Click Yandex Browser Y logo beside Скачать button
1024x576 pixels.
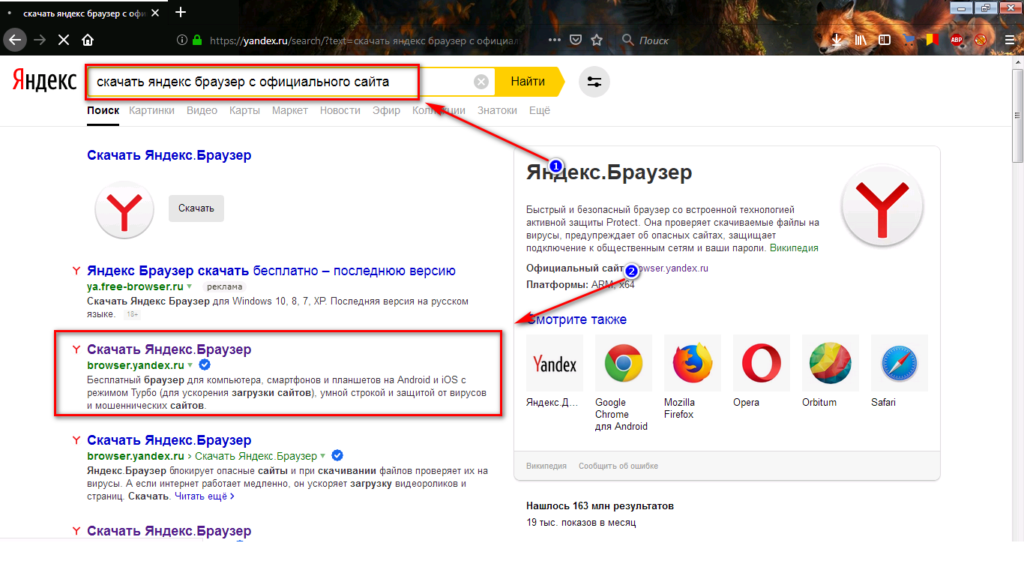pyautogui.click(x=124, y=210)
